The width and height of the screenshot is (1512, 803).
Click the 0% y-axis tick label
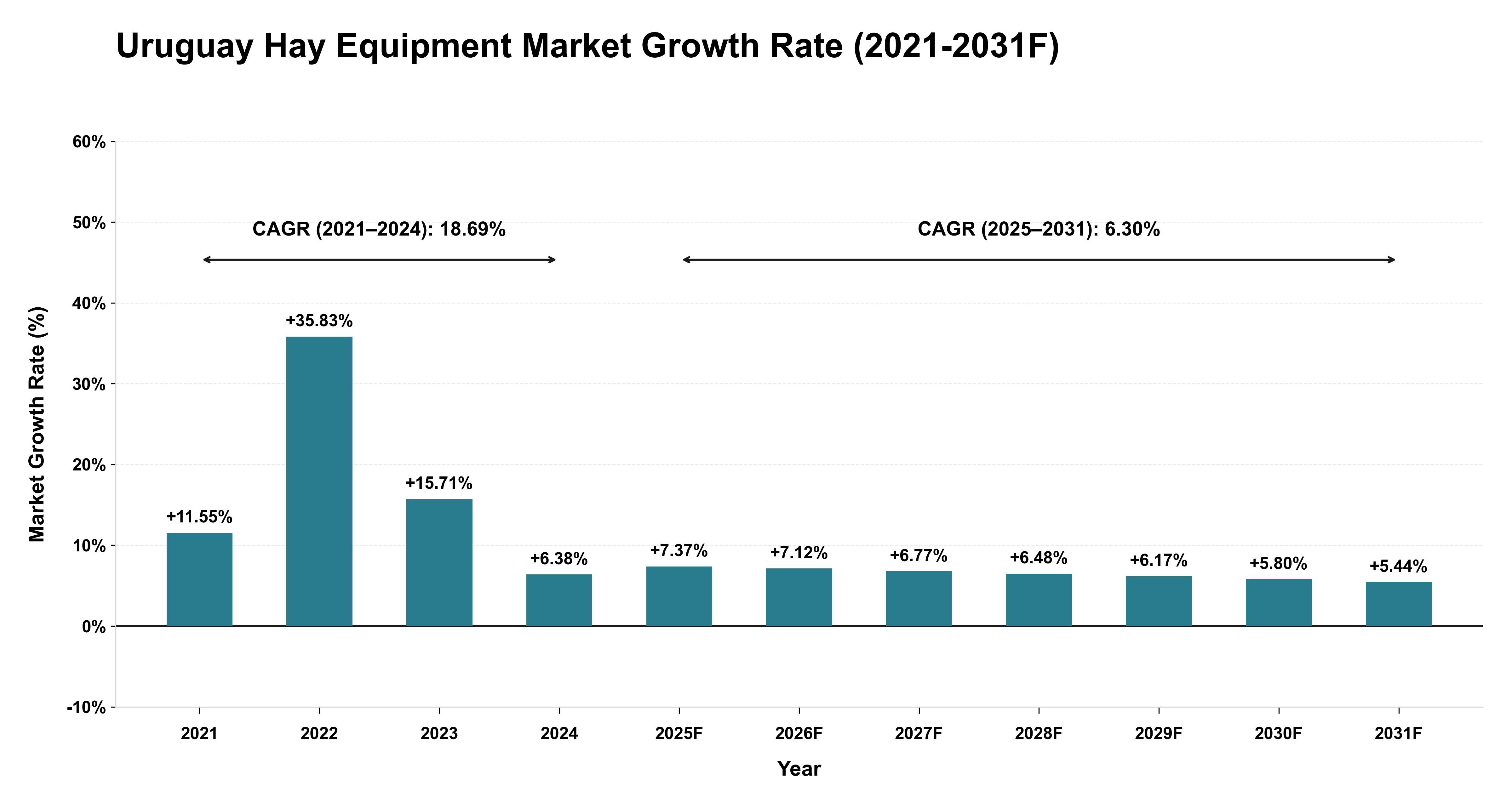point(94,627)
